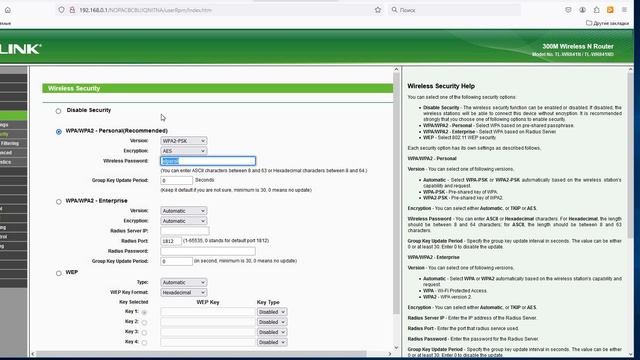Open the Pocket save icon in toolbar
Screen dimensions: 640x360
pyautogui.click(x=568, y=10)
